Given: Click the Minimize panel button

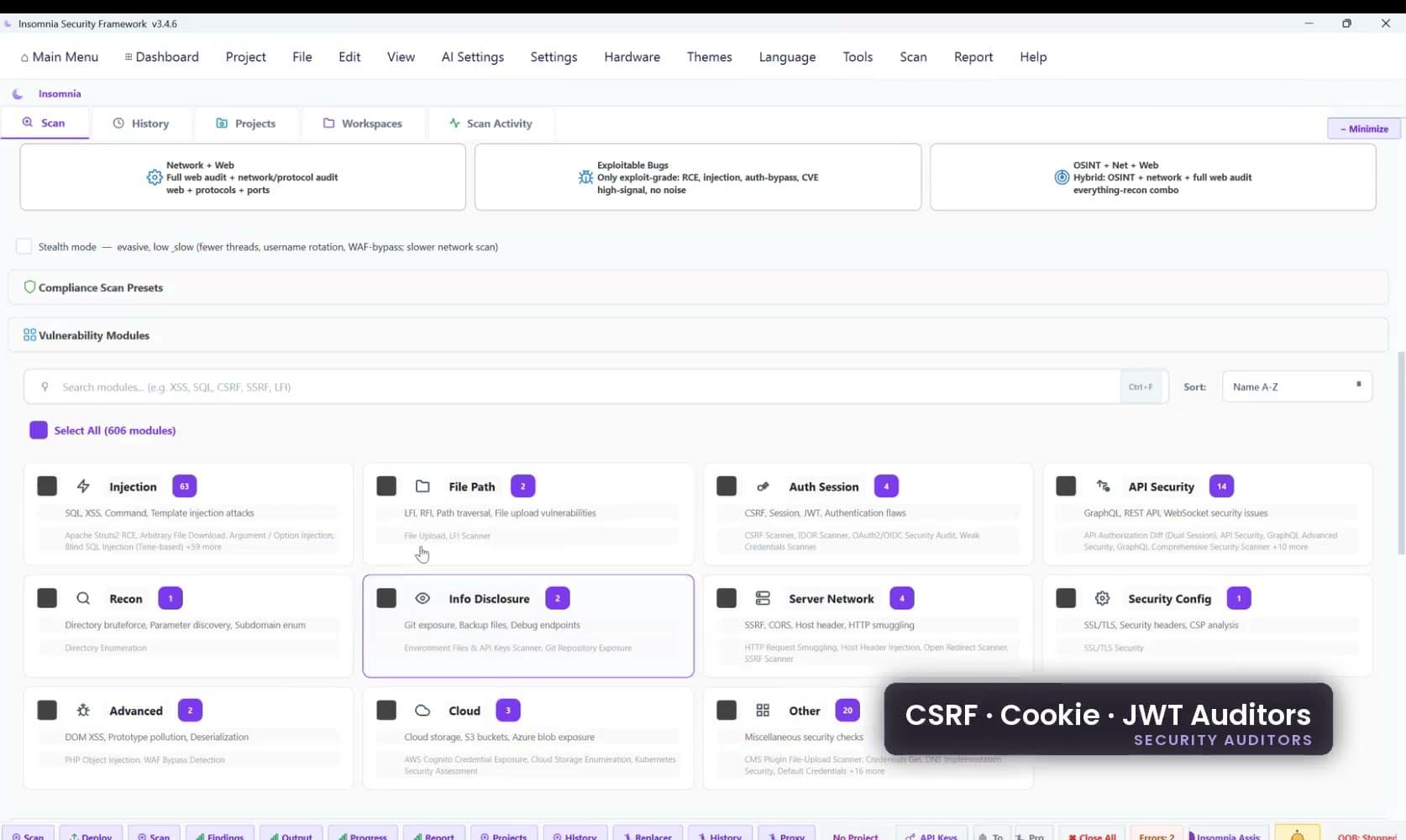Looking at the screenshot, I should tap(1364, 129).
